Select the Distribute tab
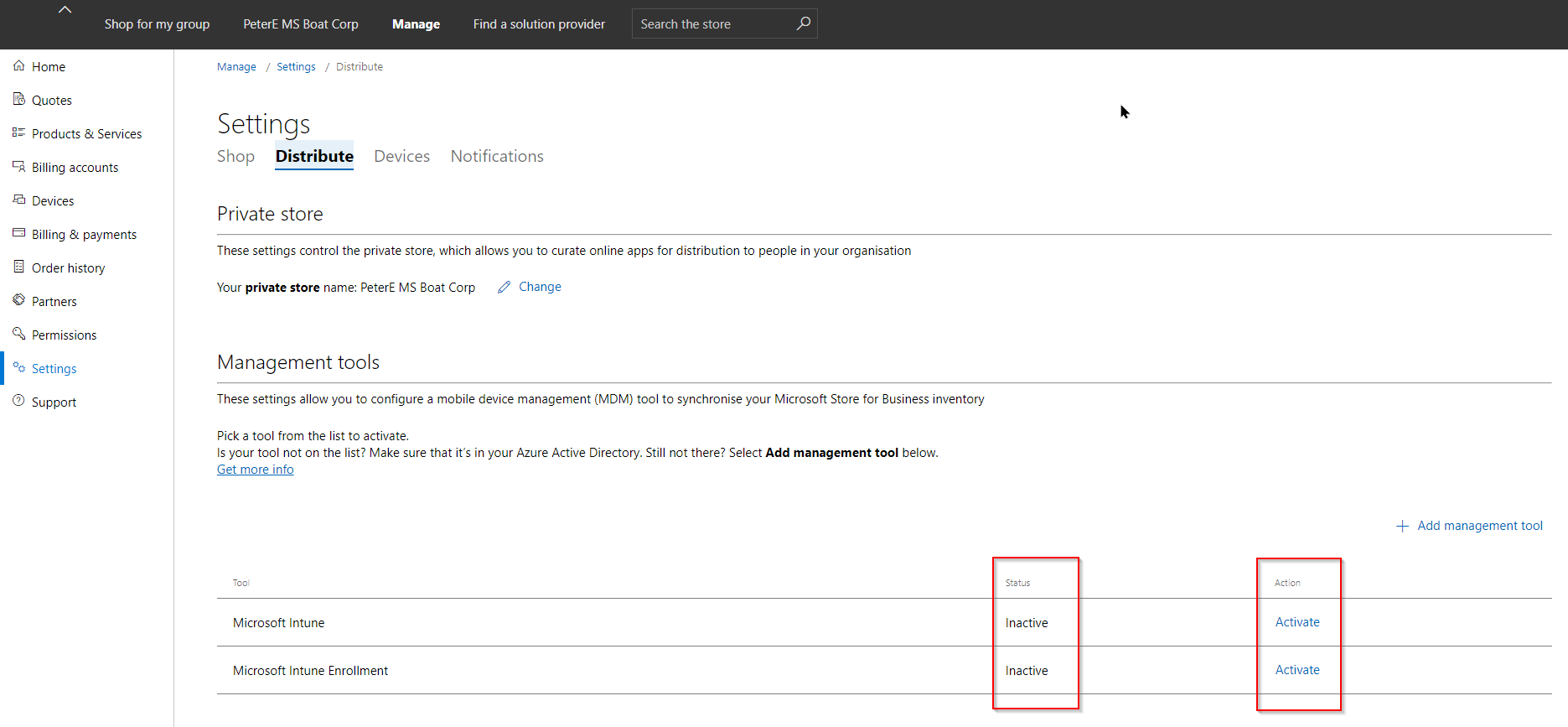Screen dimensions: 1568x727 click(314, 156)
